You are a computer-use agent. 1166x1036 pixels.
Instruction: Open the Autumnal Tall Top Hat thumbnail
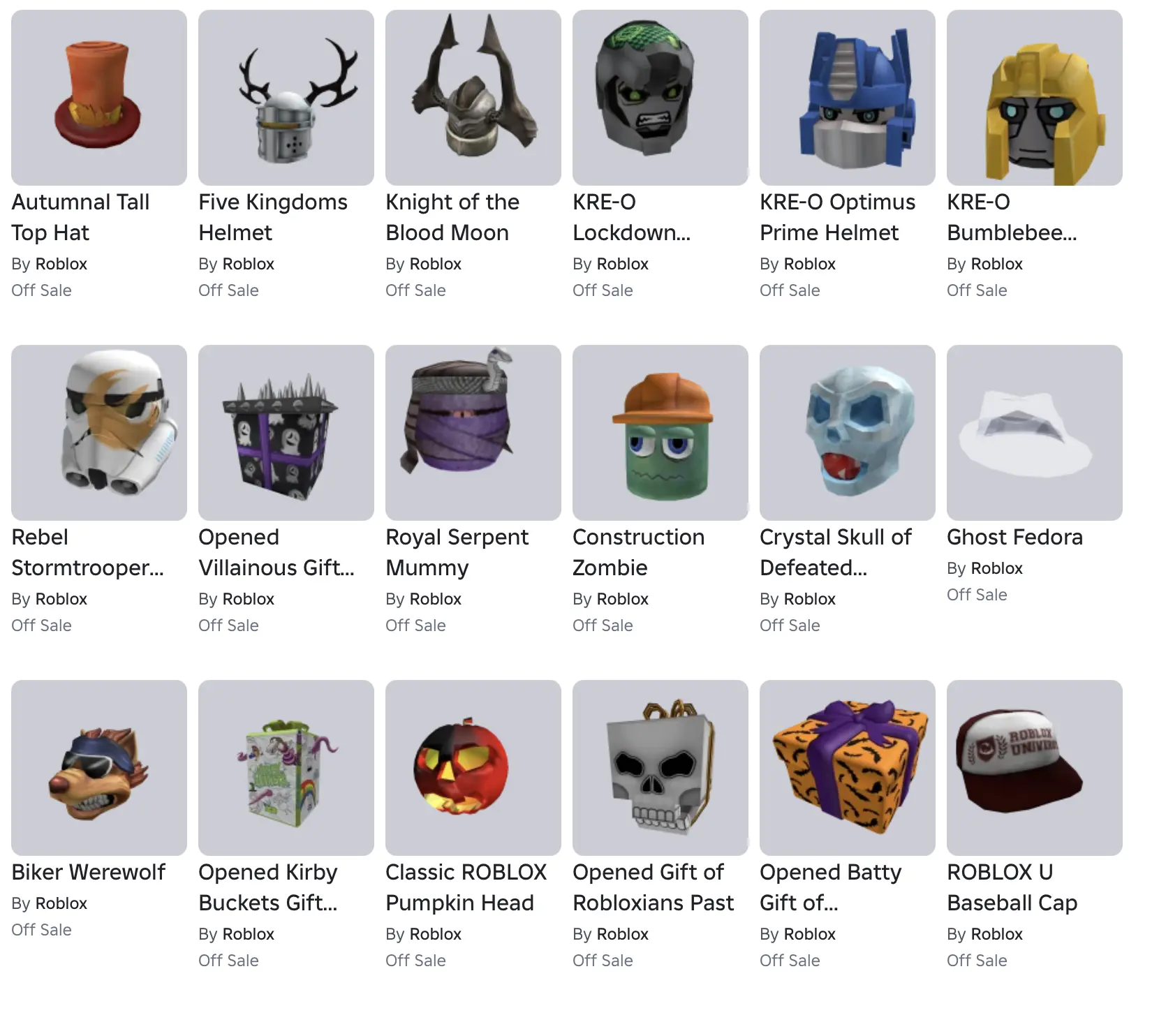pos(99,98)
